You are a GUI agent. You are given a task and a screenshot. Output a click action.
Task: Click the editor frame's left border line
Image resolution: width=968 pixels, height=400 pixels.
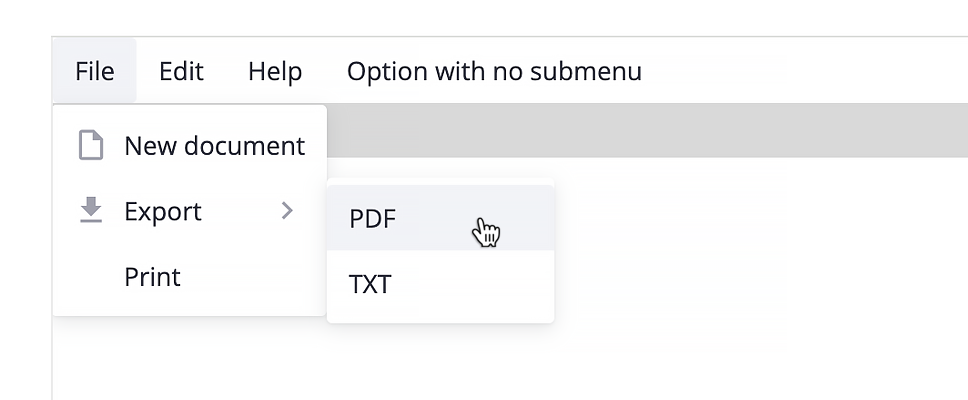click(x=52, y=358)
